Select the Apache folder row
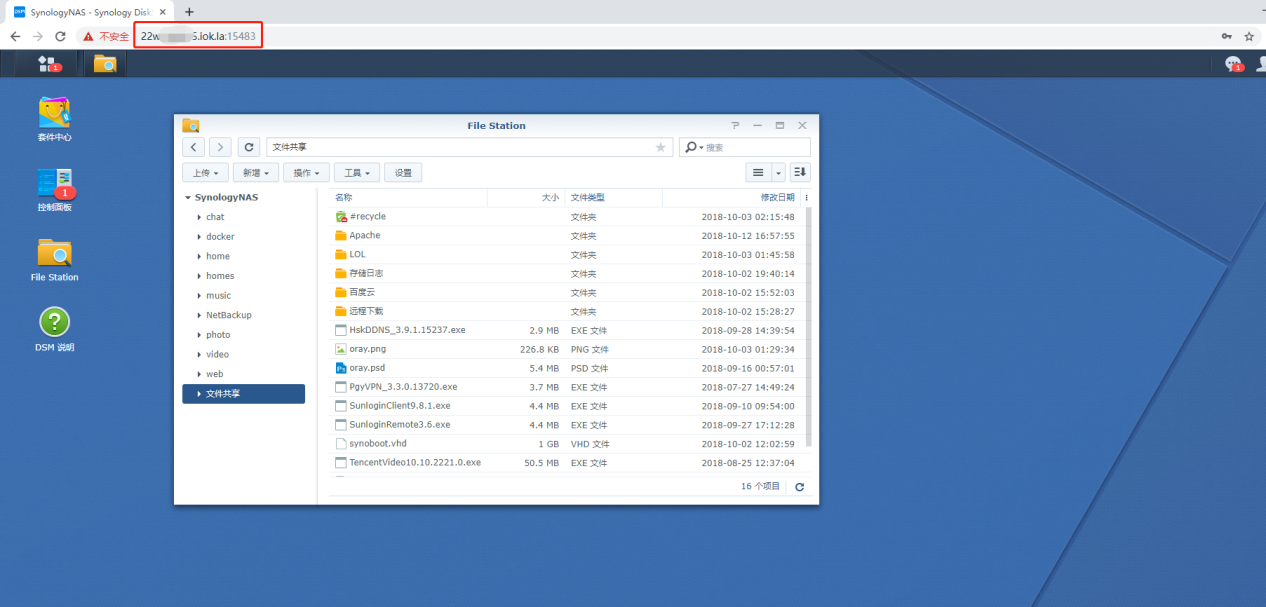Viewport: 1266px width, 607px height. (x=566, y=236)
